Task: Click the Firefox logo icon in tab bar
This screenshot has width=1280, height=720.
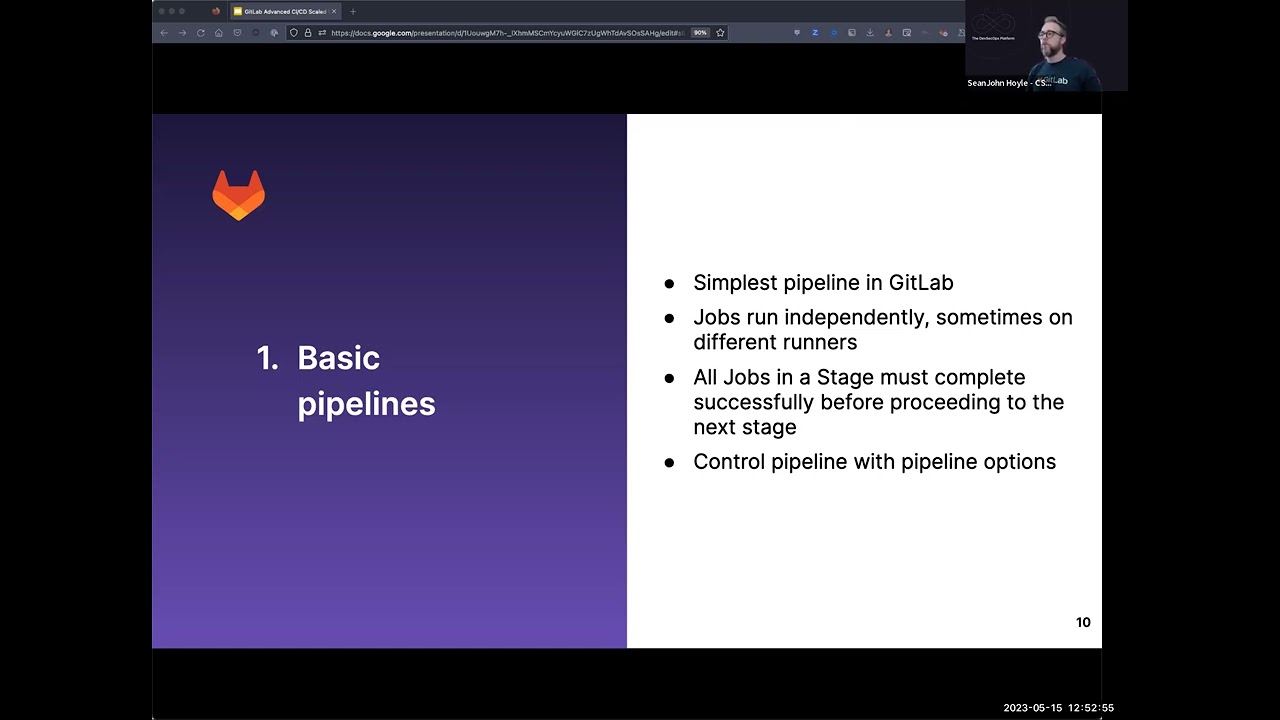Action: tap(216, 11)
